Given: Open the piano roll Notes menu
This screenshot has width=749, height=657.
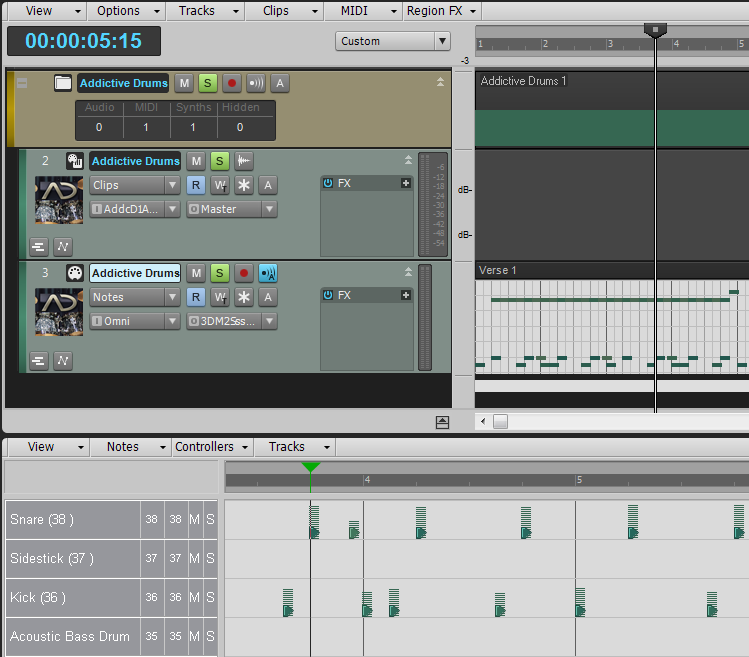Looking at the screenshot, I should [x=131, y=447].
